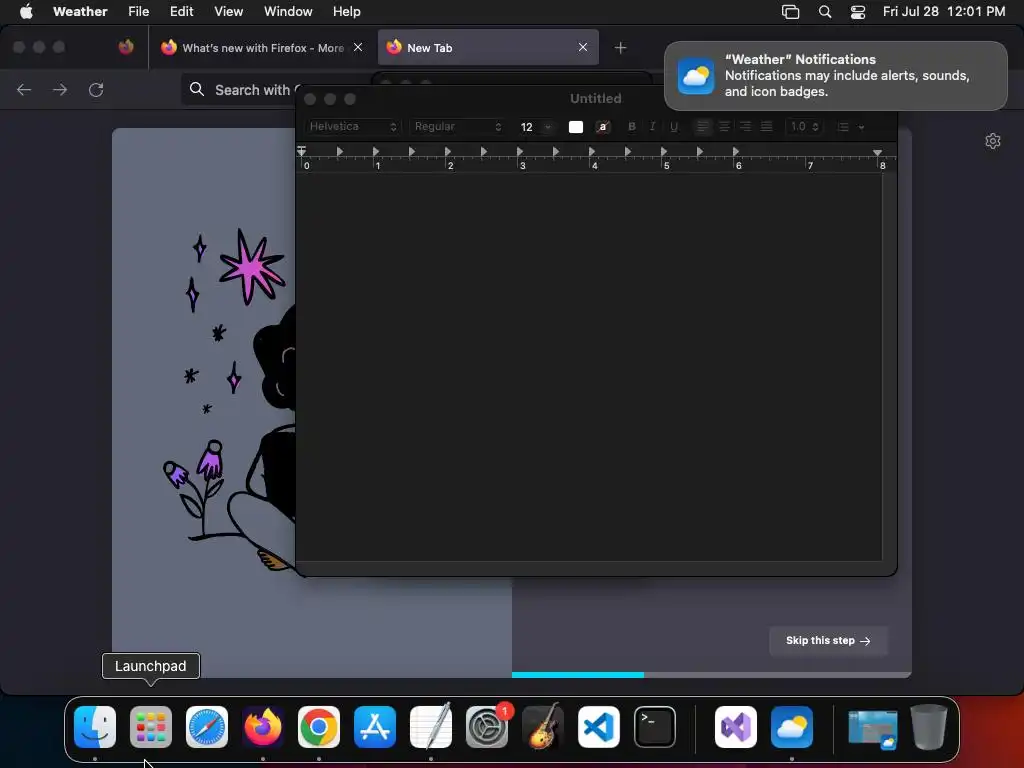Open the Trash in the dock
1024x768 pixels.
coord(929,727)
